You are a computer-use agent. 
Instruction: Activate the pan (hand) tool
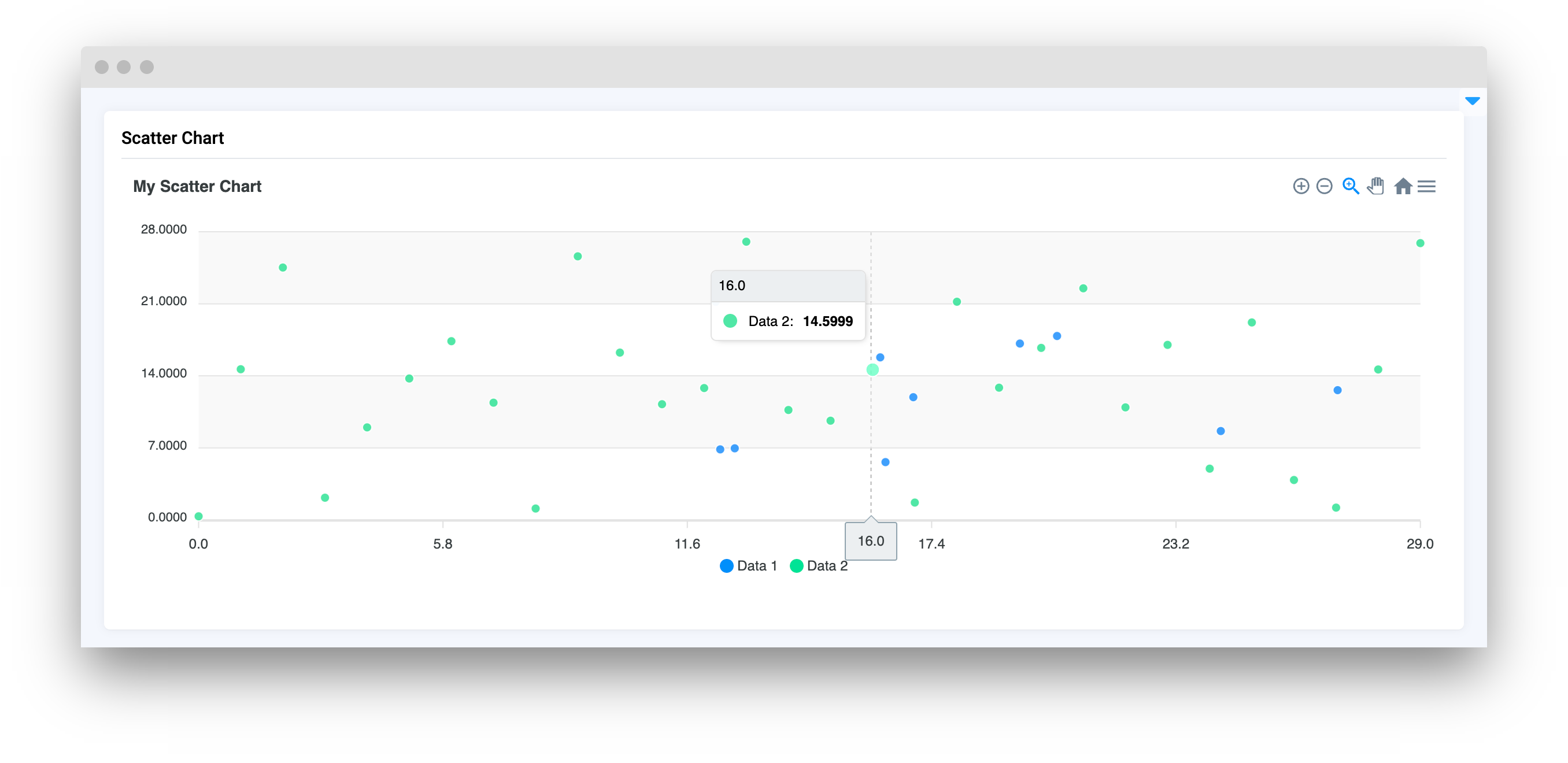point(1376,186)
